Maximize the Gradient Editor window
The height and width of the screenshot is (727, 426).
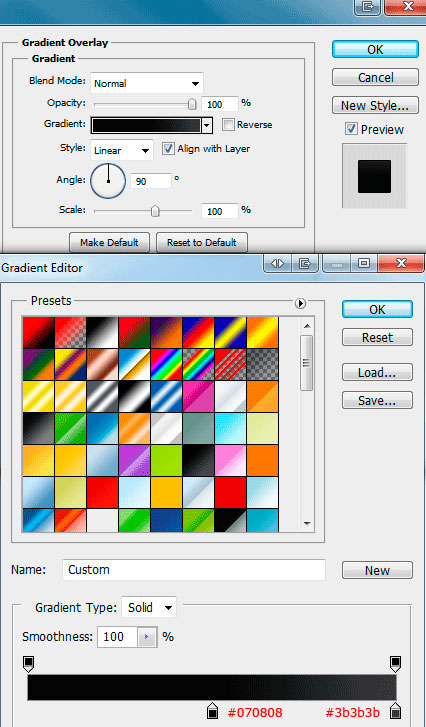[x=364, y=263]
